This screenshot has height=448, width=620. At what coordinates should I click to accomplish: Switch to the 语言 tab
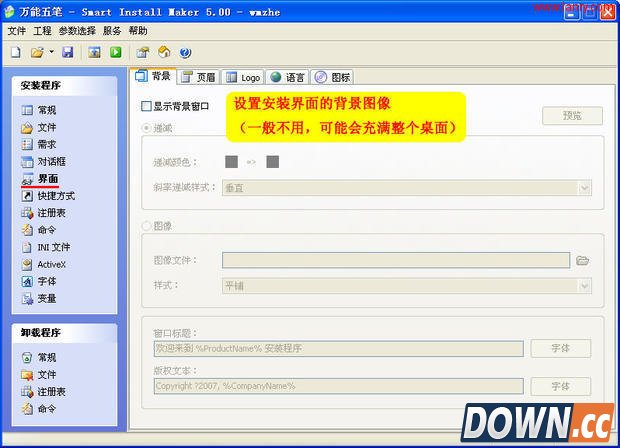288,77
